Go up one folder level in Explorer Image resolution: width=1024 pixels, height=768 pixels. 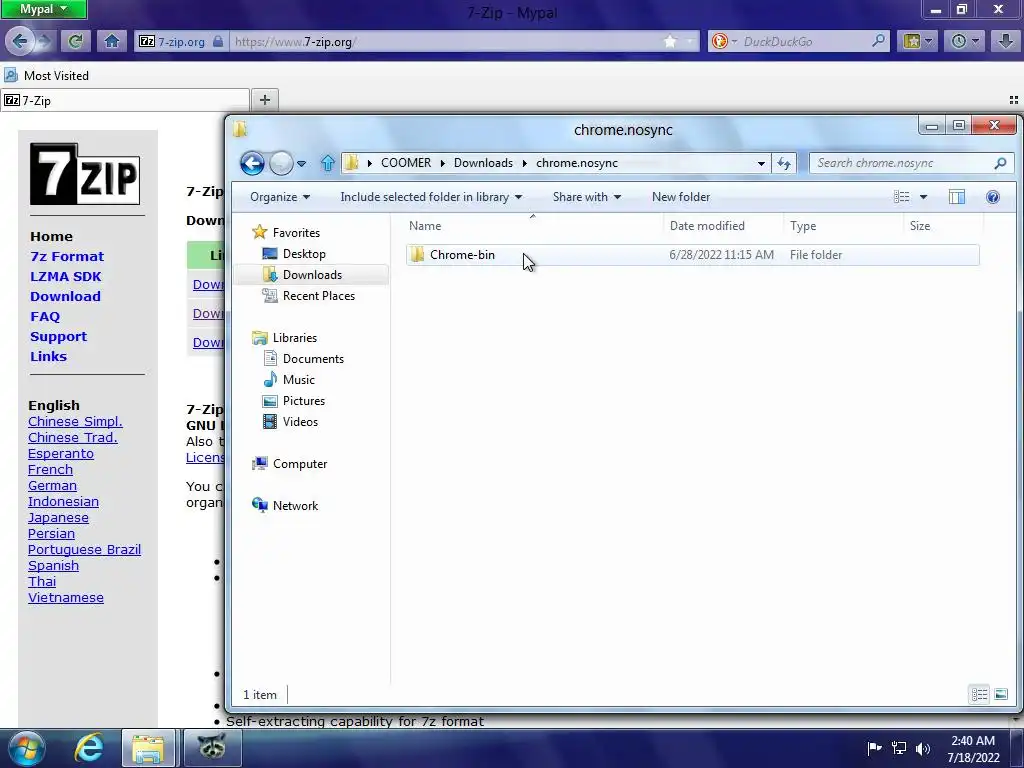pos(328,163)
